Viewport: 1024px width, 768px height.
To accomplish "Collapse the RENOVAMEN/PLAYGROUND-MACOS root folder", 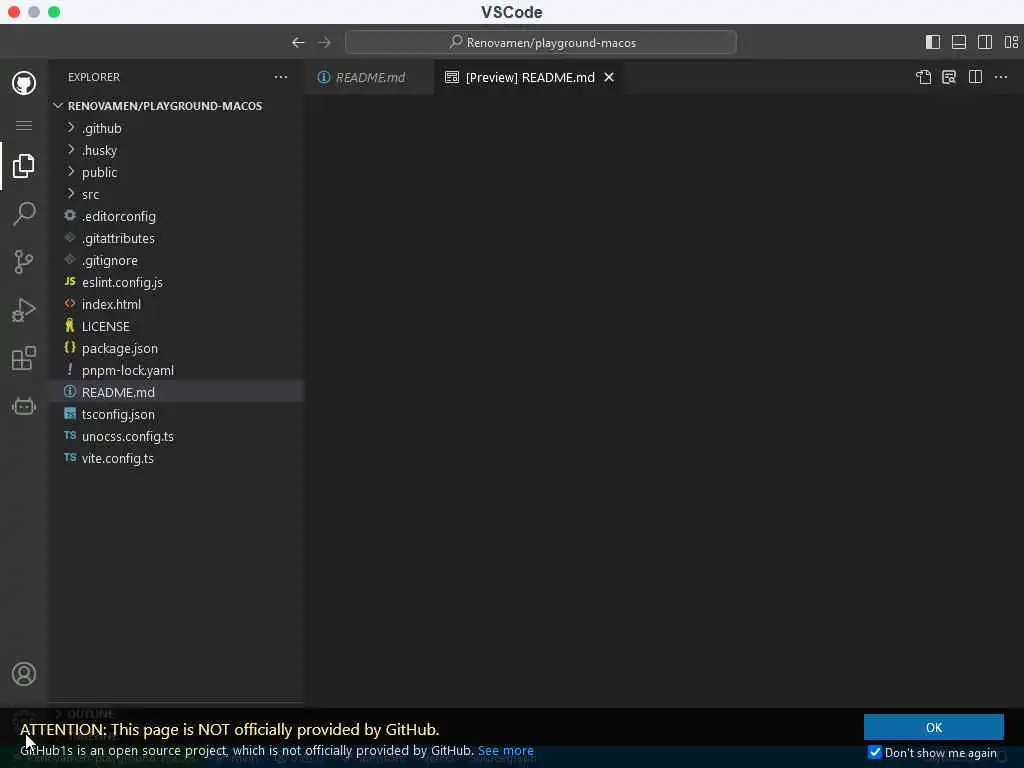I will click(x=175, y=106).
